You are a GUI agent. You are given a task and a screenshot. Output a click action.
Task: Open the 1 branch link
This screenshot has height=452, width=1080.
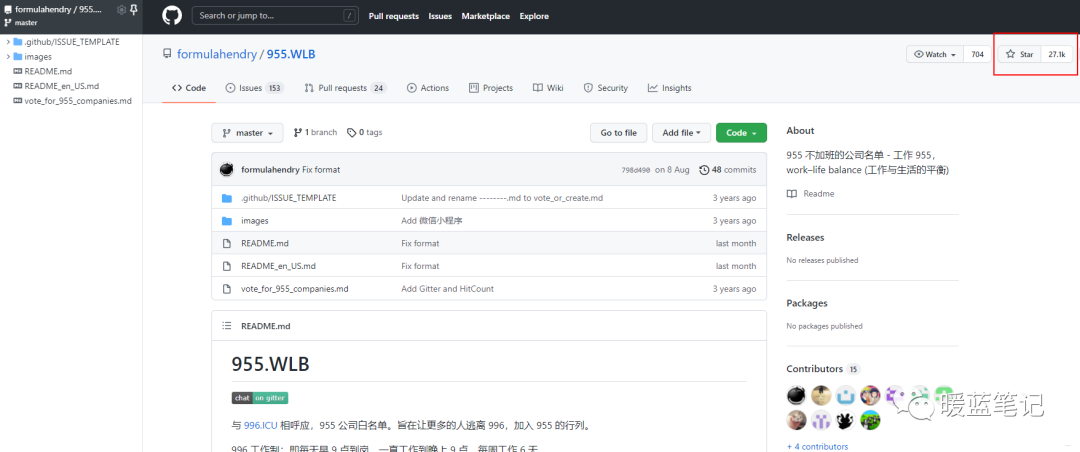(x=315, y=132)
